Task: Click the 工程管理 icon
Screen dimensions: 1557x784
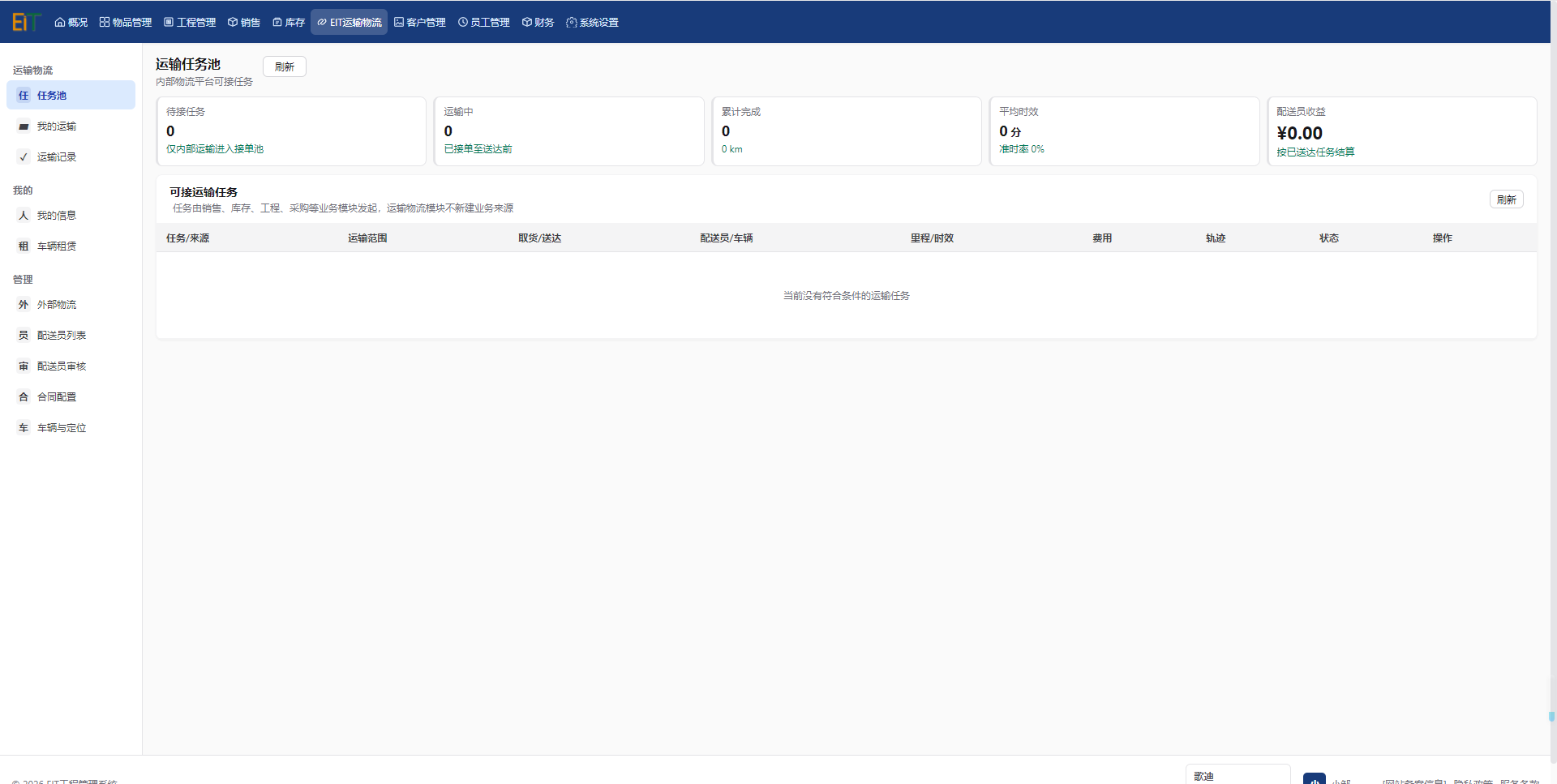Action: pyautogui.click(x=169, y=22)
